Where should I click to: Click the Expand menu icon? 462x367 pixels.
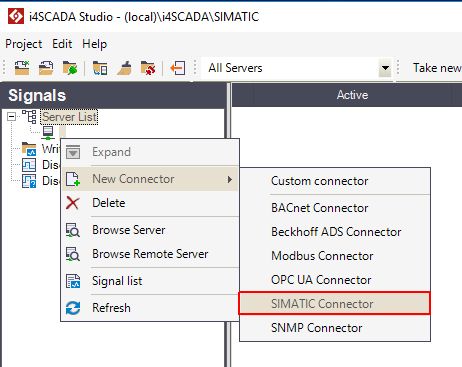(73, 152)
